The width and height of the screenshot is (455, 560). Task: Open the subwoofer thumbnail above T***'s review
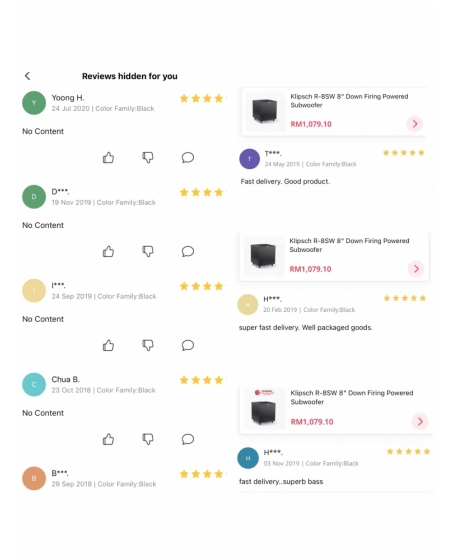pyautogui.click(x=265, y=111)
